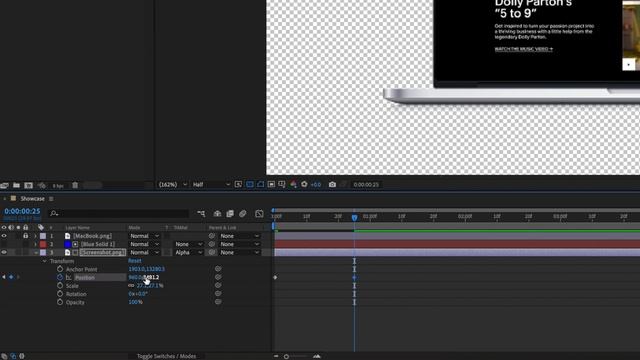Click the channel color icon in viewer toolbar
Screen dimensions: 640x360
point(293,185)
